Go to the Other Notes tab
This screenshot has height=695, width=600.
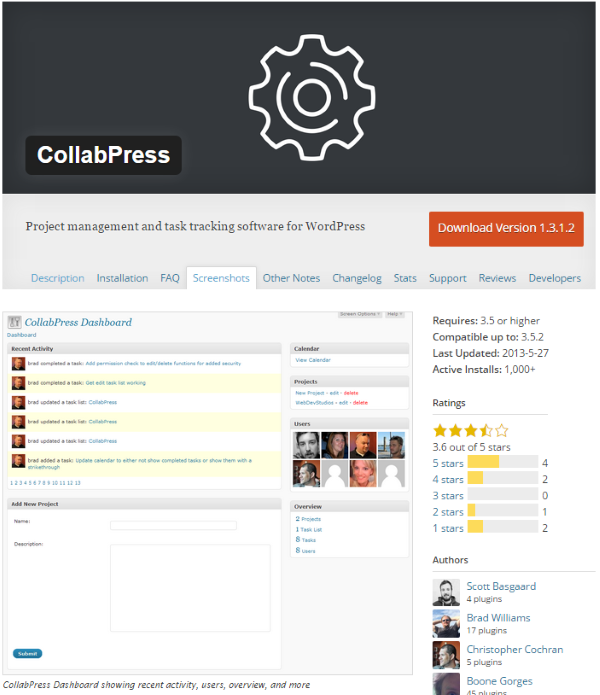(x=291, y=278)
